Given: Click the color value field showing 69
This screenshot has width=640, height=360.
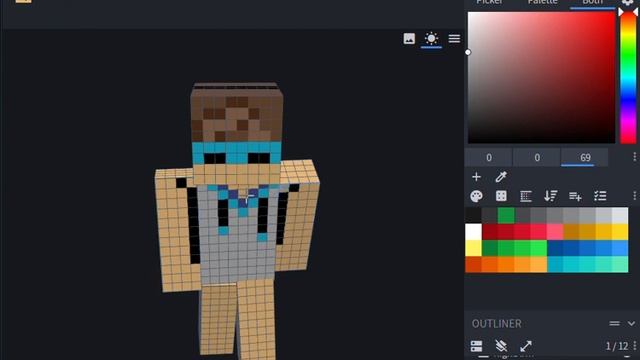Looking at the screenshot, I should (x=585, y=158).
